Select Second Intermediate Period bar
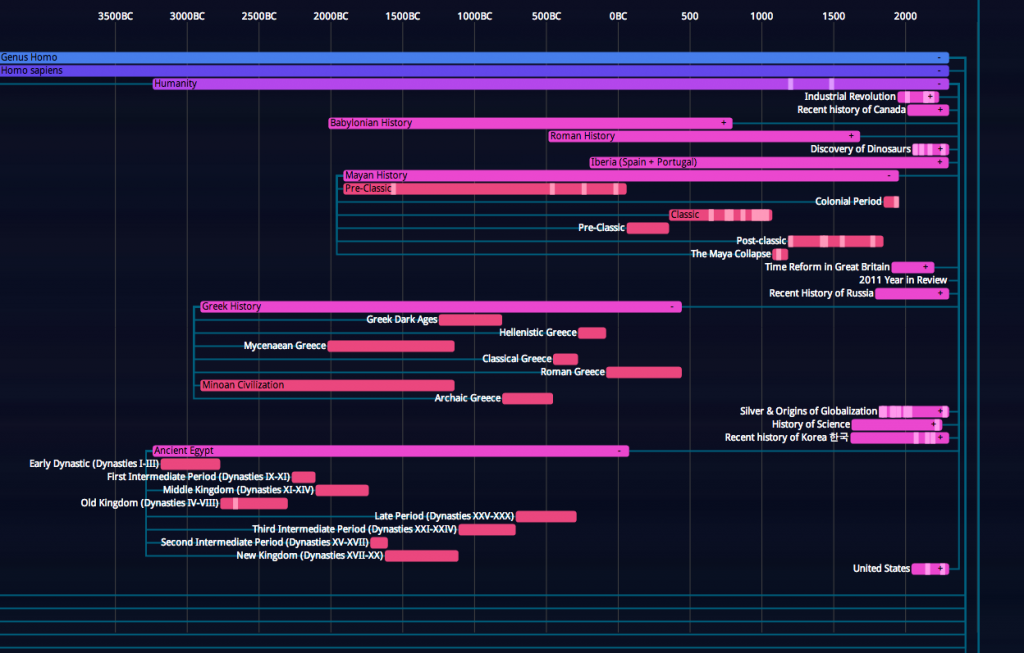Screen dimensions: 1024x653 pos(379,543)
